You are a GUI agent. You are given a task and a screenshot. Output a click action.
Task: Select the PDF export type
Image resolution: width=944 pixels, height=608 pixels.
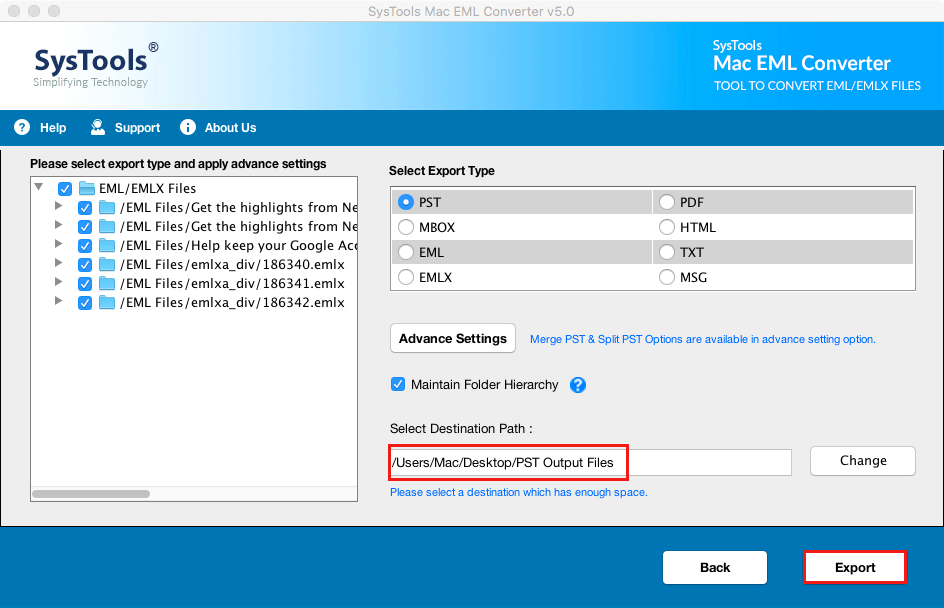tap(666, 202)
